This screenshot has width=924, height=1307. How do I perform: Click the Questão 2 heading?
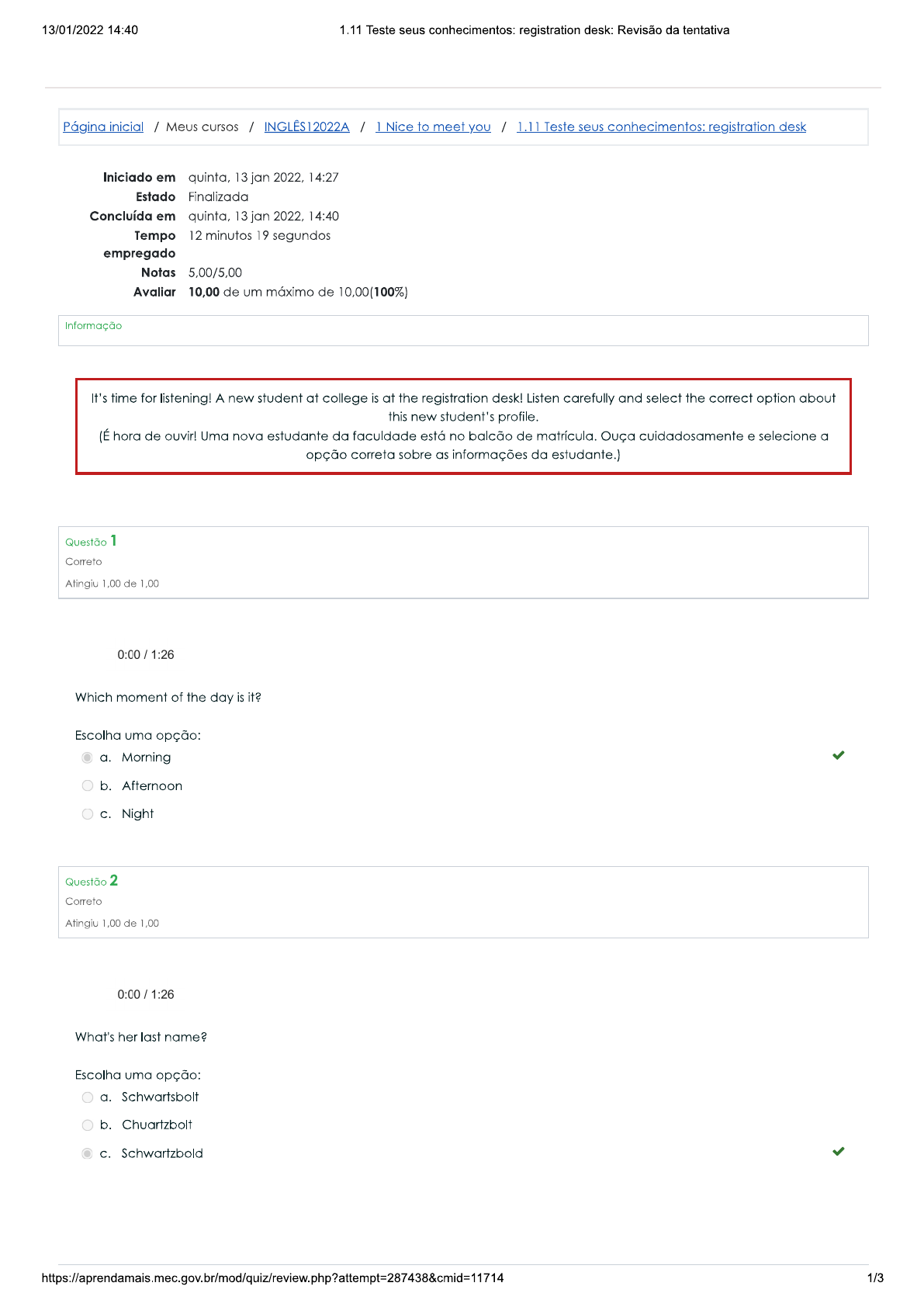(x=91, y=881)
